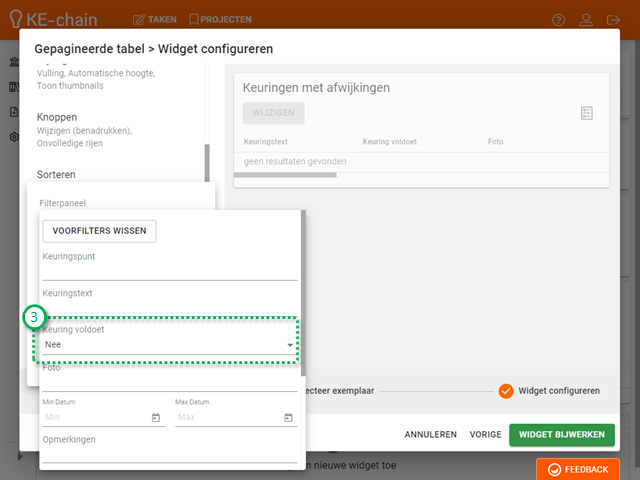Click the Keuringspunt filter field
The height and width of the screenshot is (480, 640).
point(169,271)
